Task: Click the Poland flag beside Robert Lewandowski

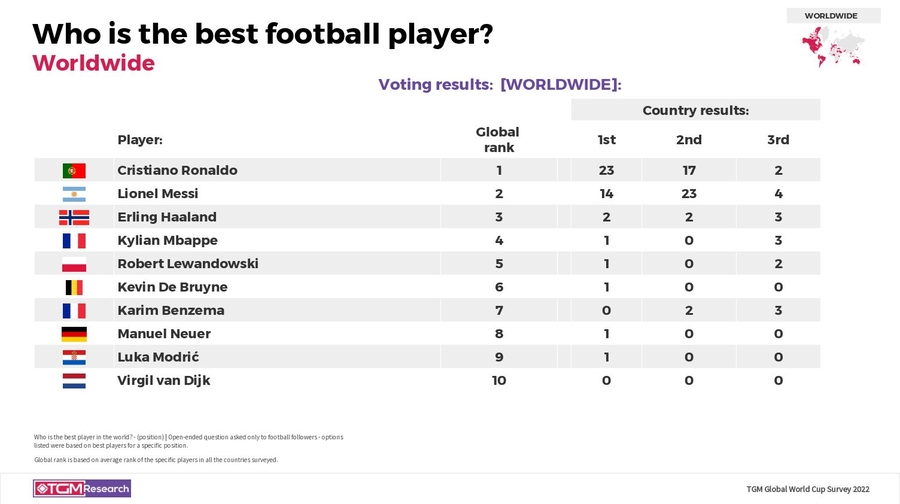Action: coord(74,264)
